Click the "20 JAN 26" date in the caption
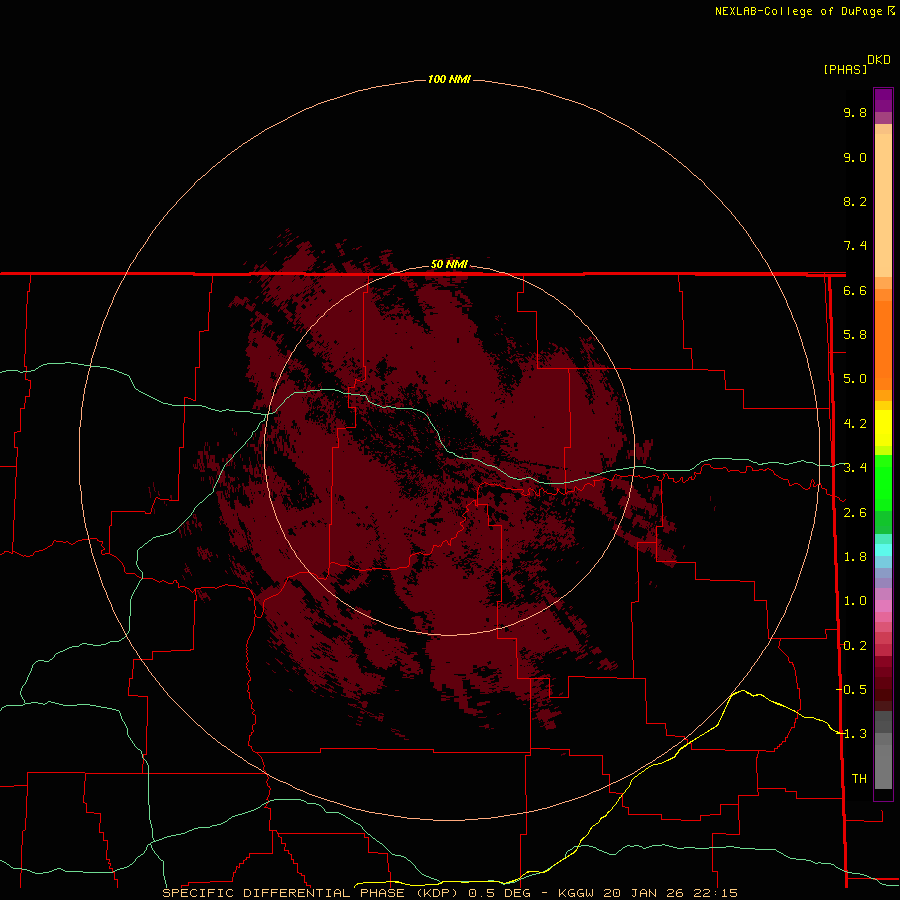This screenshot has width=900, height=900. [x=642, y=893]
